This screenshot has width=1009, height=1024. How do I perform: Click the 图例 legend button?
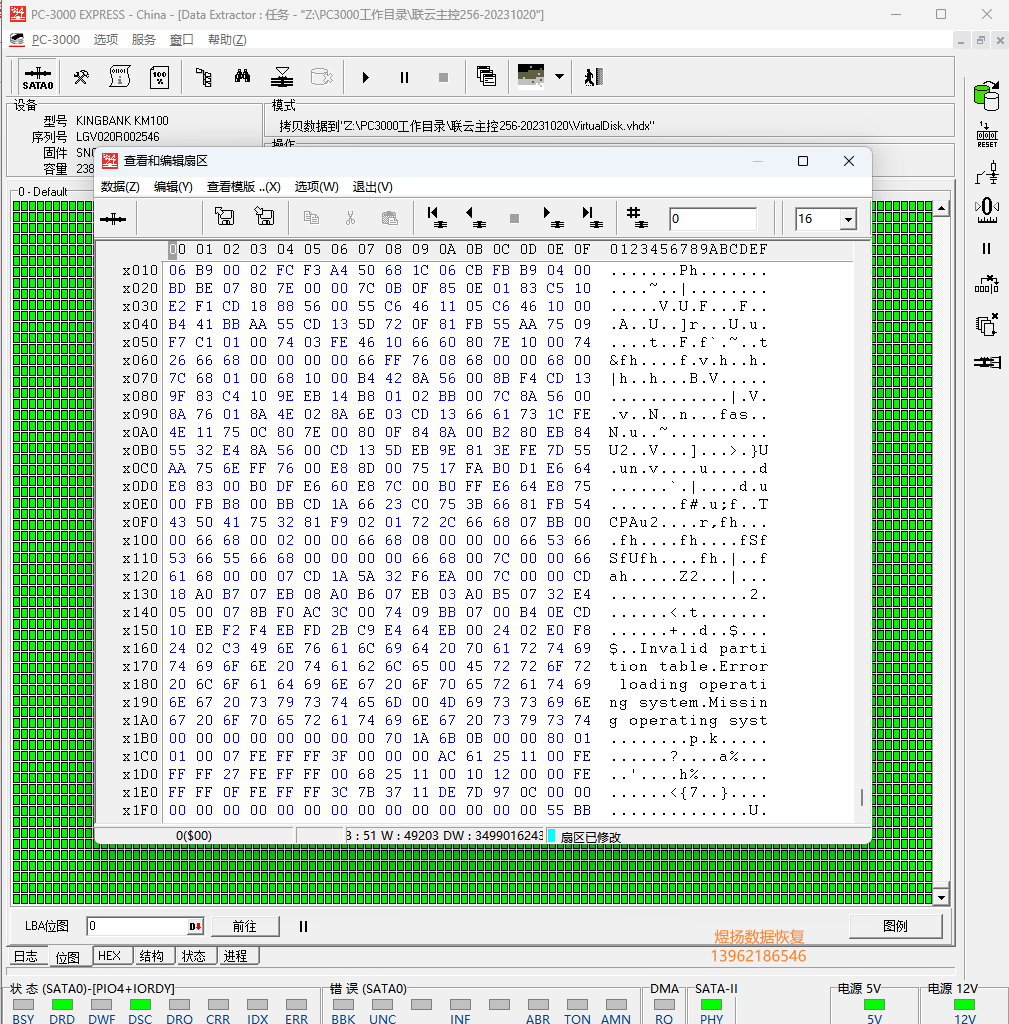895,926
